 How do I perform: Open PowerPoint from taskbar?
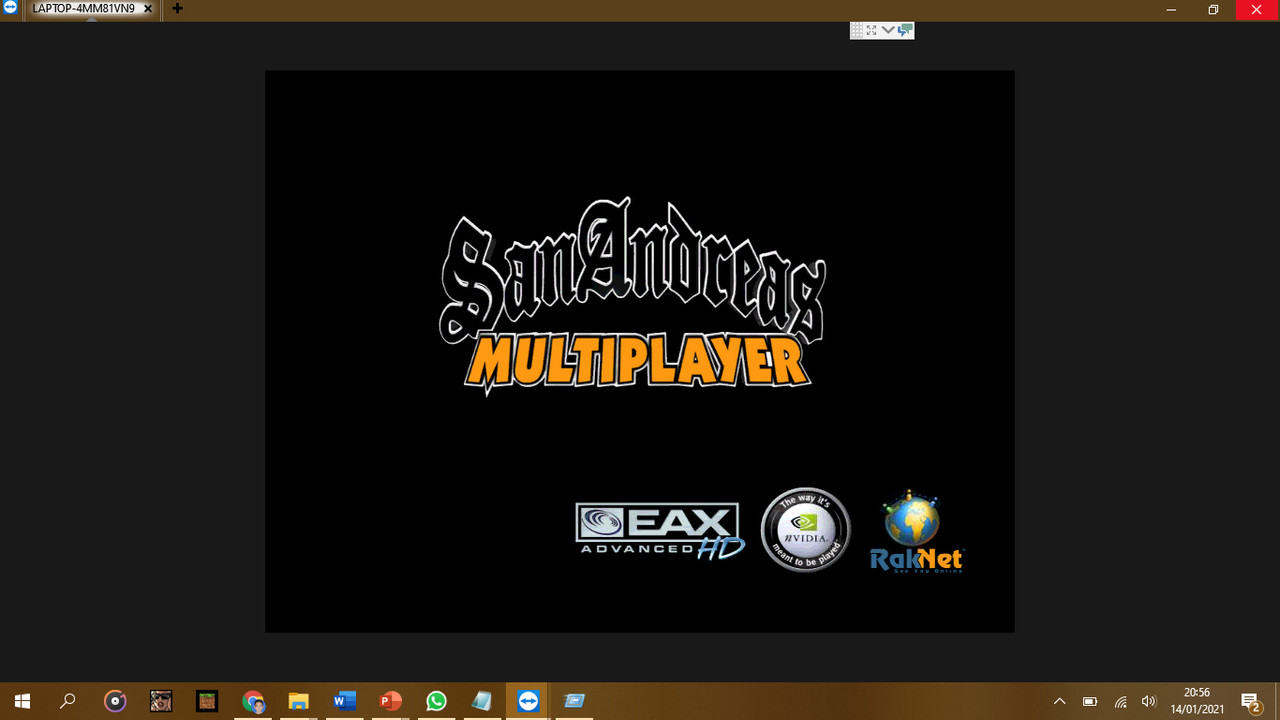pos(390,701)
